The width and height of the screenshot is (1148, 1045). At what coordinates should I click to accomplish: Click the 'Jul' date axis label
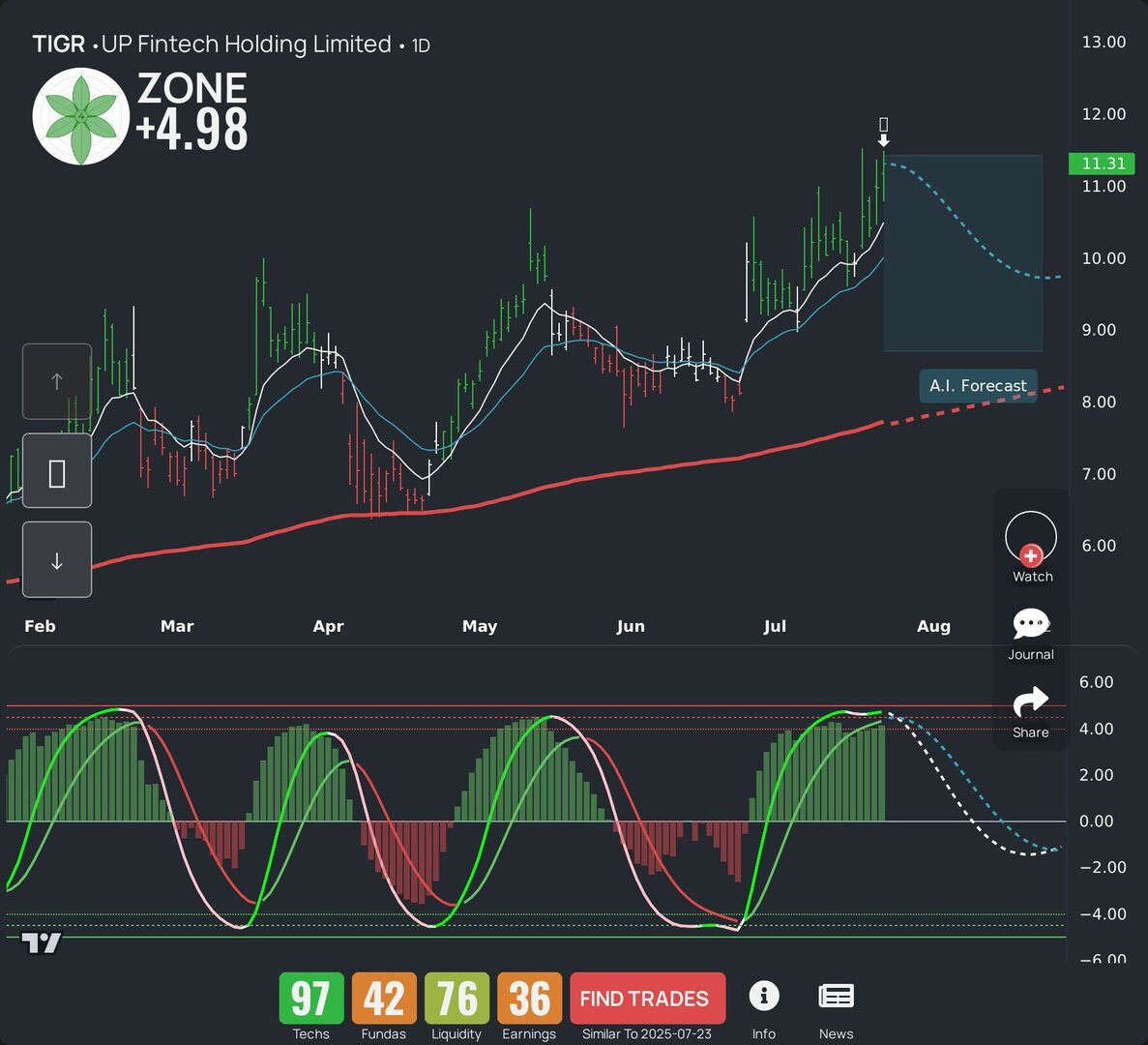(x=775, y=626)
